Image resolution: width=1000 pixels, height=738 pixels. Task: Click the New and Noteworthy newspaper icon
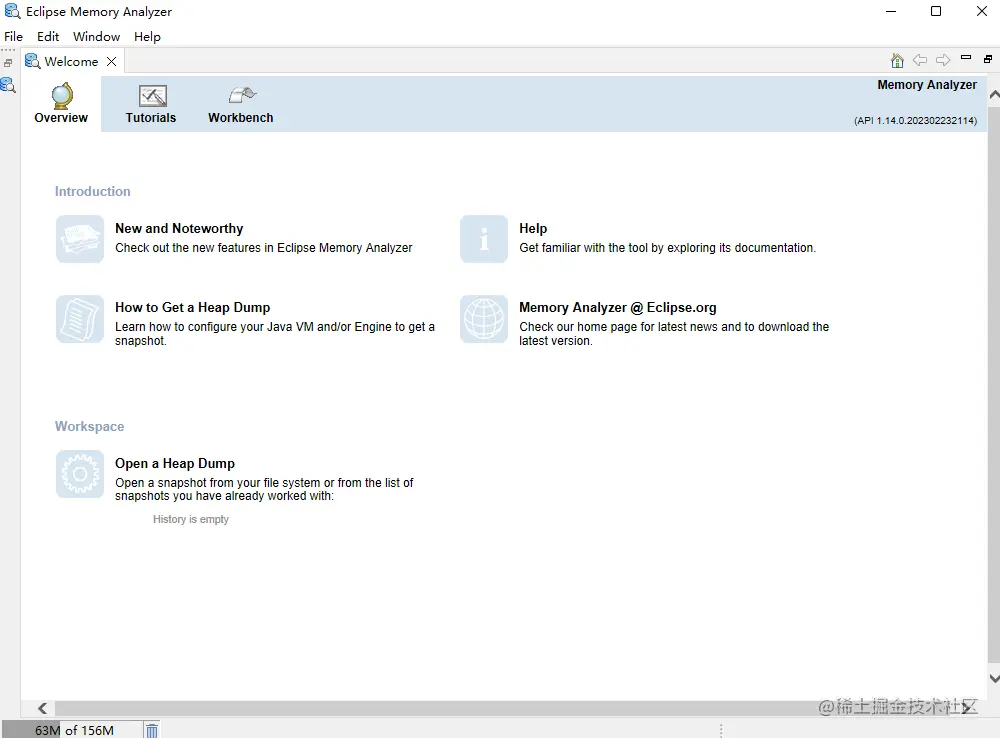(80, 239)
